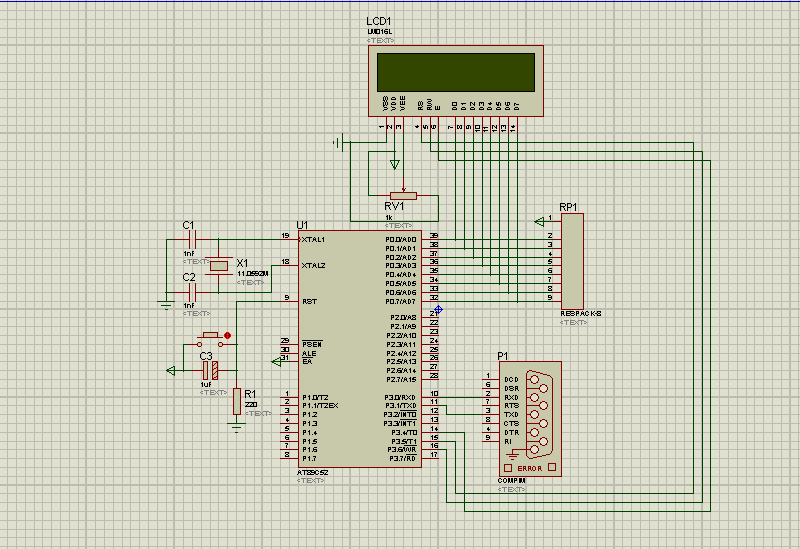Select the R1 resistor symbol
This screenshot has width=800, height=549.
[237, 401]
